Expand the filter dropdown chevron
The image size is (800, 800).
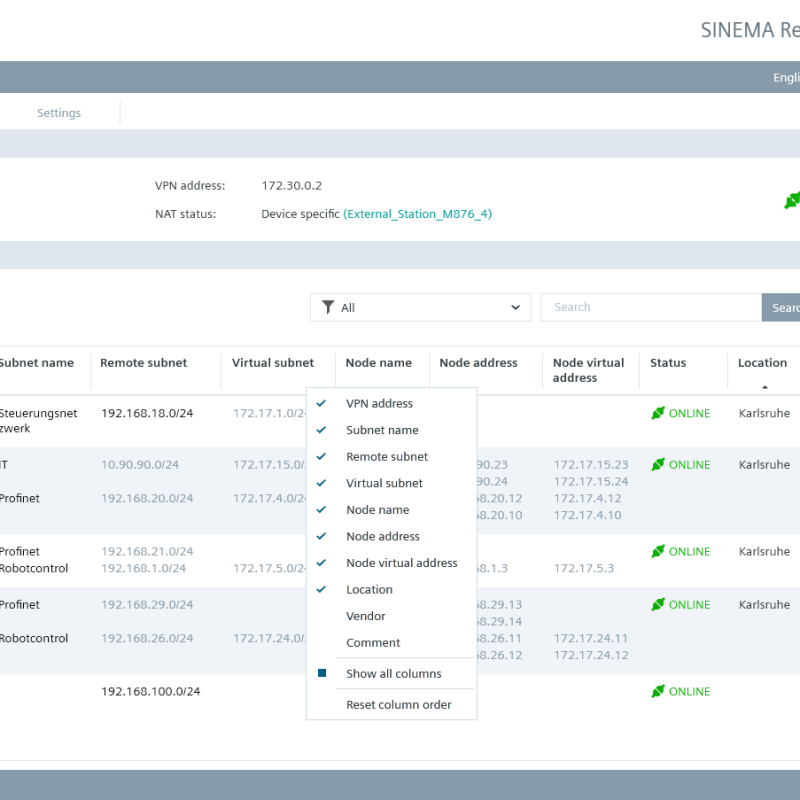pyautogui.click(x=515, y=308)
